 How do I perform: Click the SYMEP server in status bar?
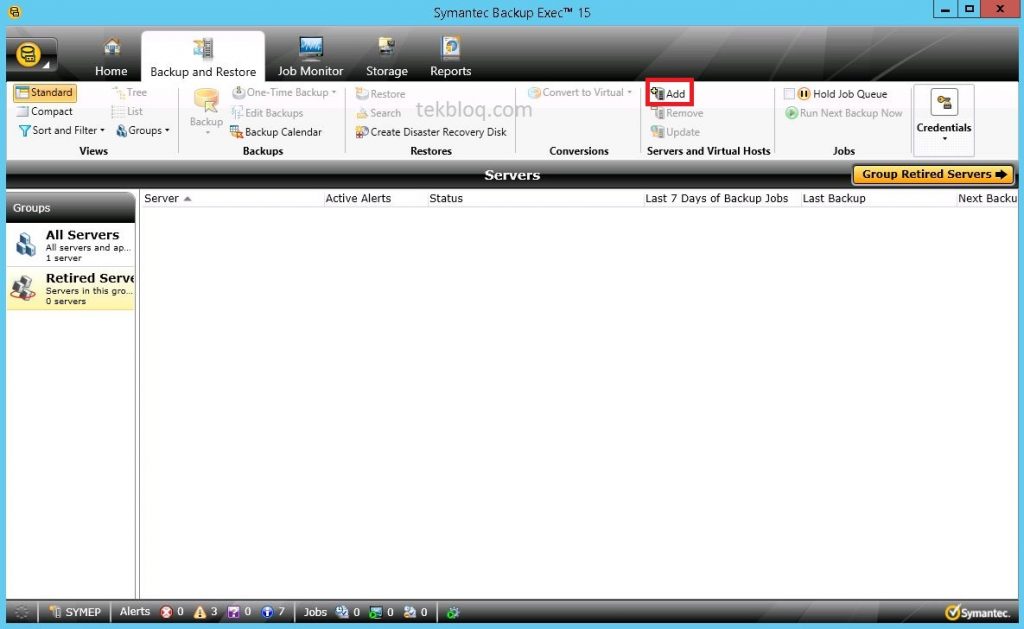76,612
